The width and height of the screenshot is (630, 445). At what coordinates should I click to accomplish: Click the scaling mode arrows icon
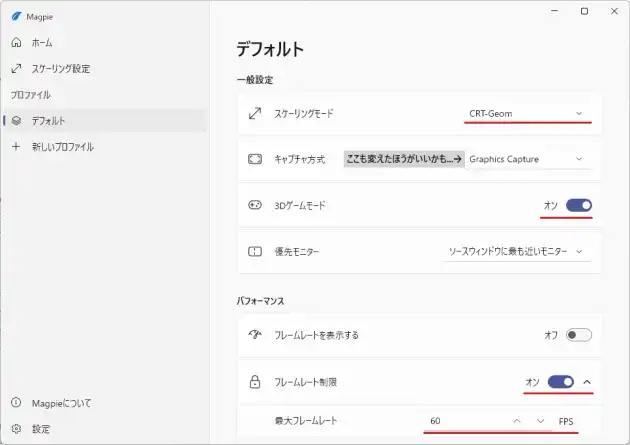[x=254, y=113]
